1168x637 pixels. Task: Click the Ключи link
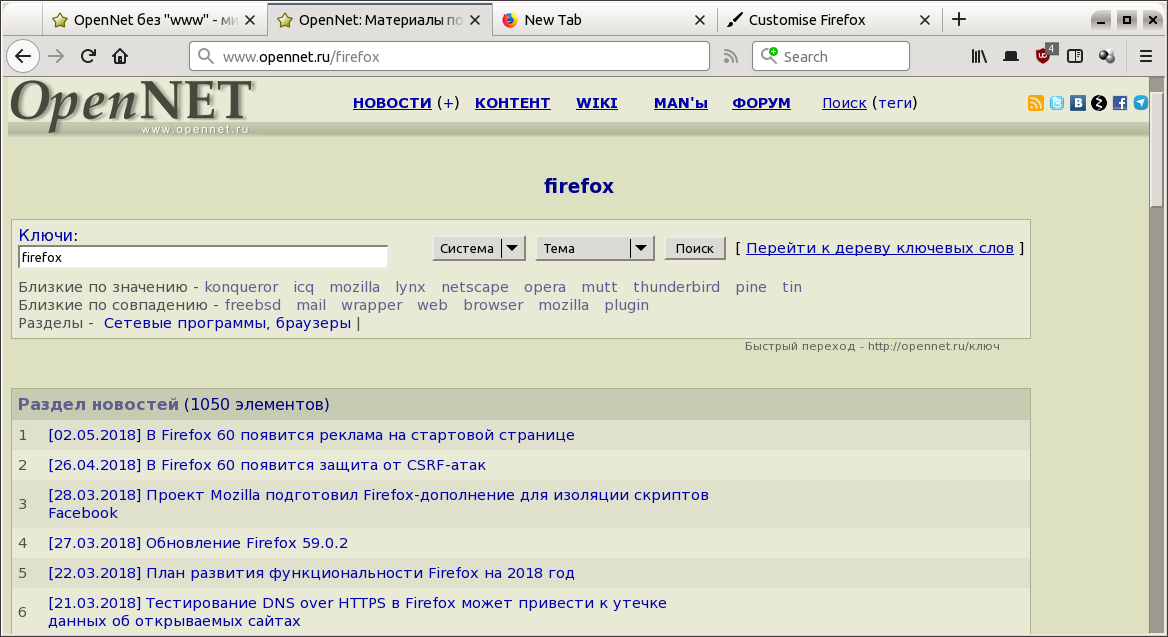(x=45, y=235)
